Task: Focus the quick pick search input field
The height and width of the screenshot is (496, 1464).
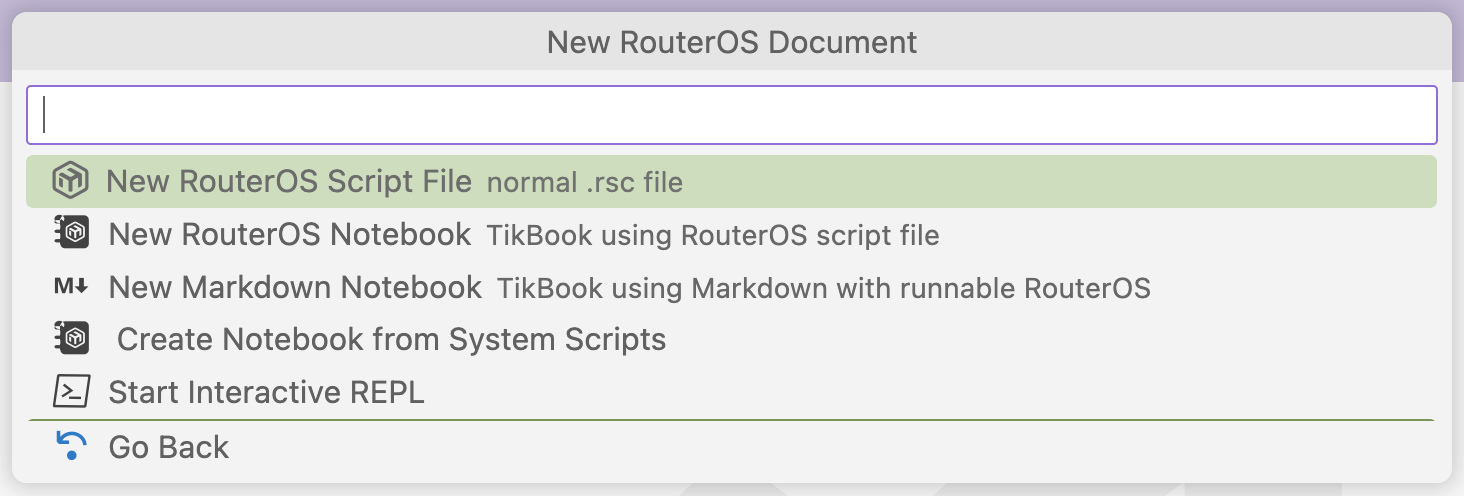Action: point(731,115)
